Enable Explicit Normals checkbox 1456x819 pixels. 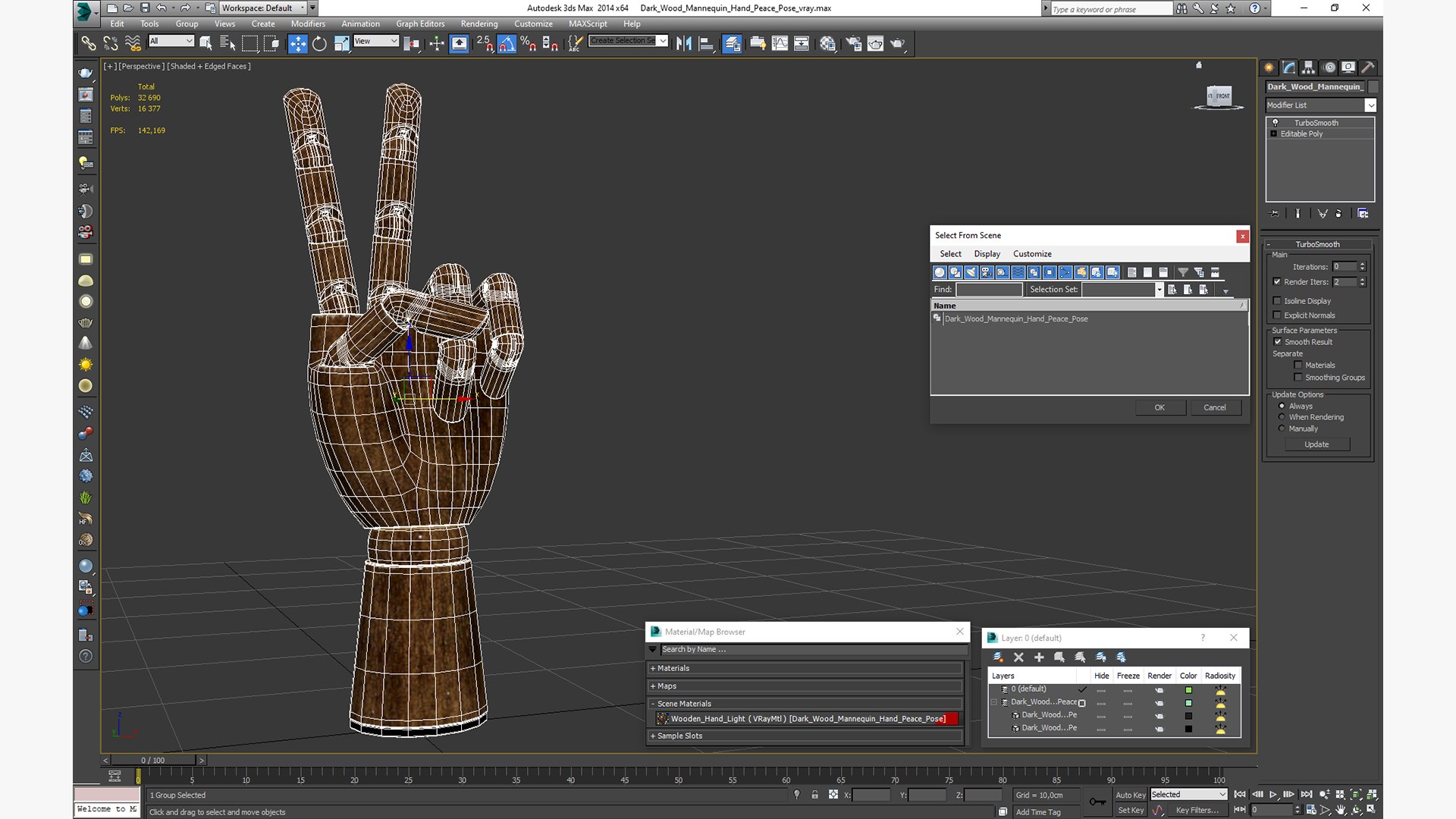(1277, 315)
